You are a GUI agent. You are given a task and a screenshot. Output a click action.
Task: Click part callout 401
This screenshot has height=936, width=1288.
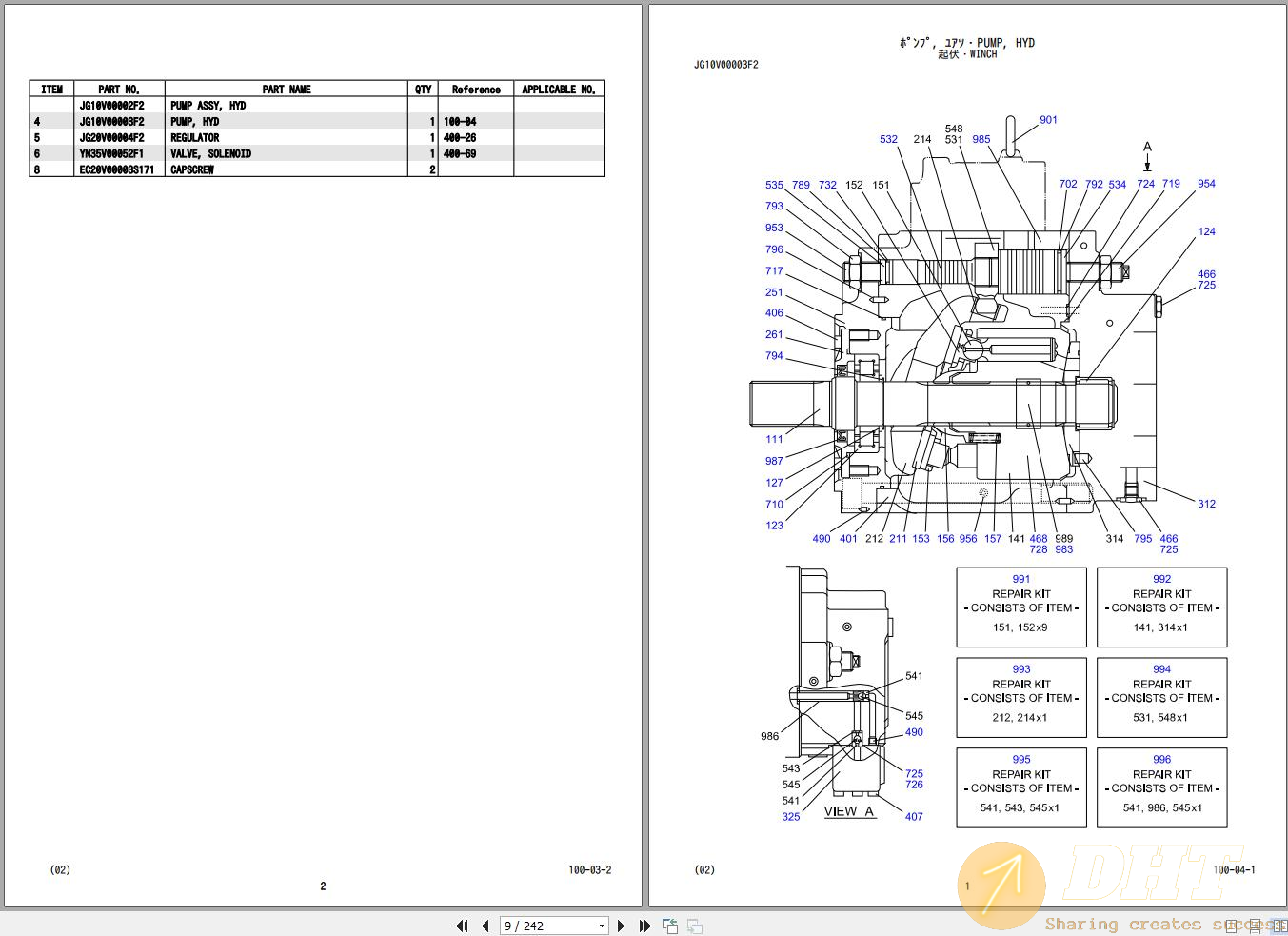click(848, 539)
